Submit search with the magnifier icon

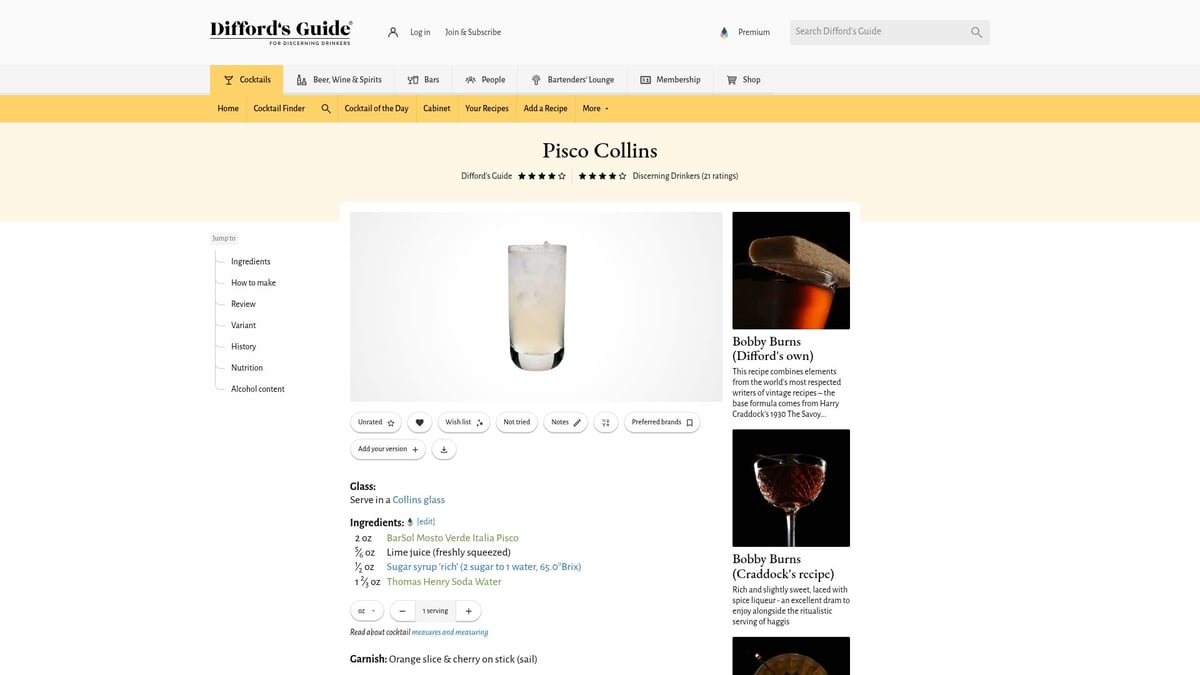tap(976, 32)
